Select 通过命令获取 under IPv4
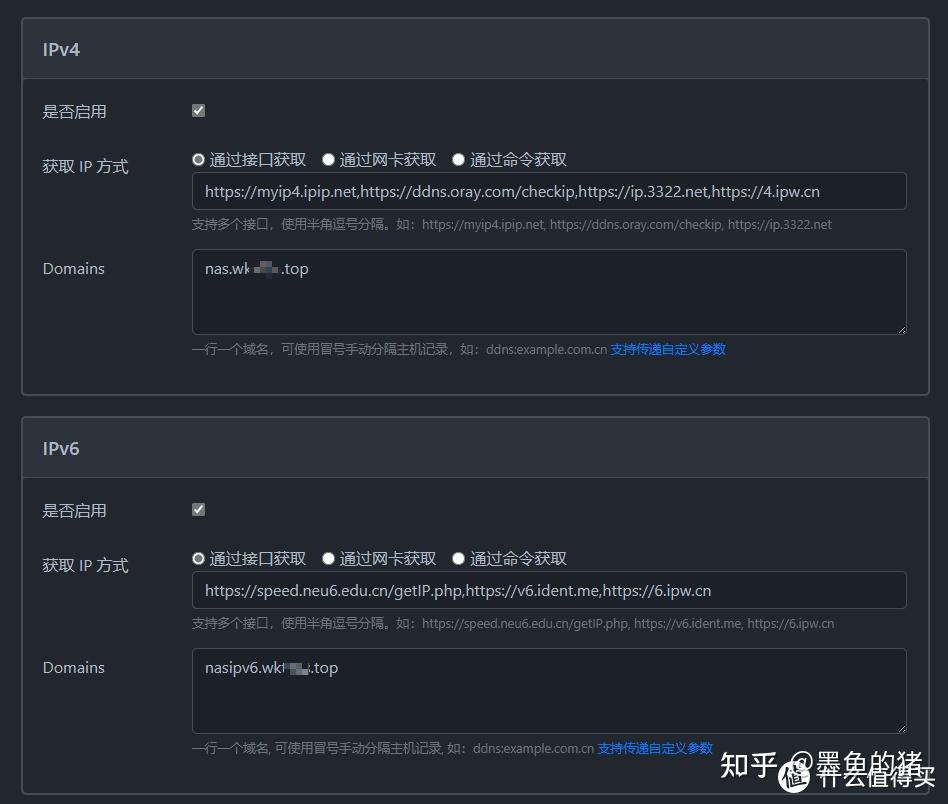 click(458, 159)
